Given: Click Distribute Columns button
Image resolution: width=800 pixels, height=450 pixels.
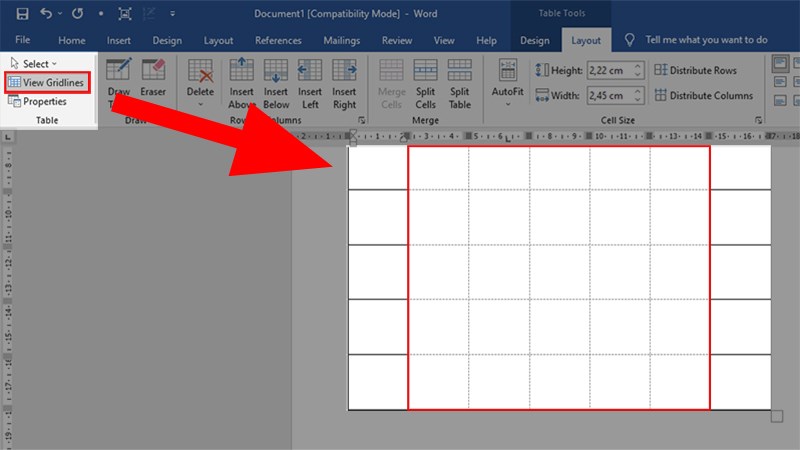Looking at the screenshot, I should (704, 95).
